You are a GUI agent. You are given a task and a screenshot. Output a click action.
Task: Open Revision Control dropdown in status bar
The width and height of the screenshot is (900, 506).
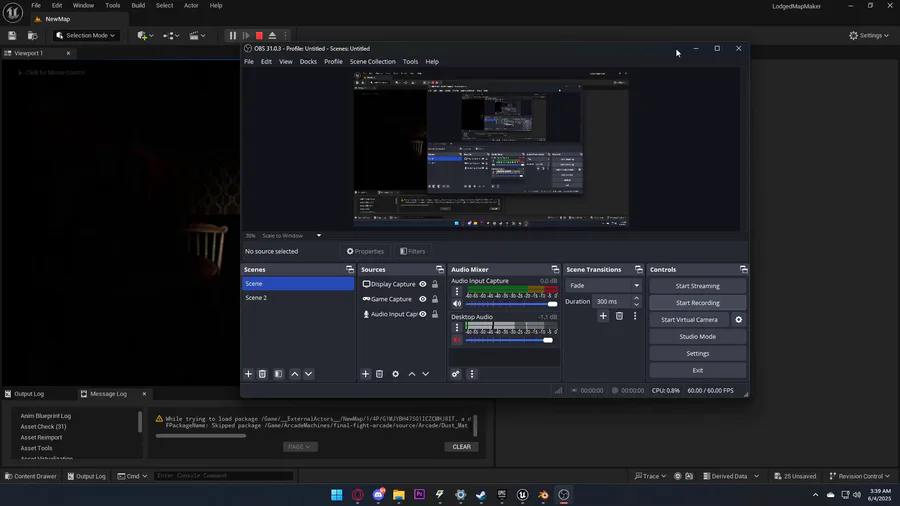[x=859, y=476]
